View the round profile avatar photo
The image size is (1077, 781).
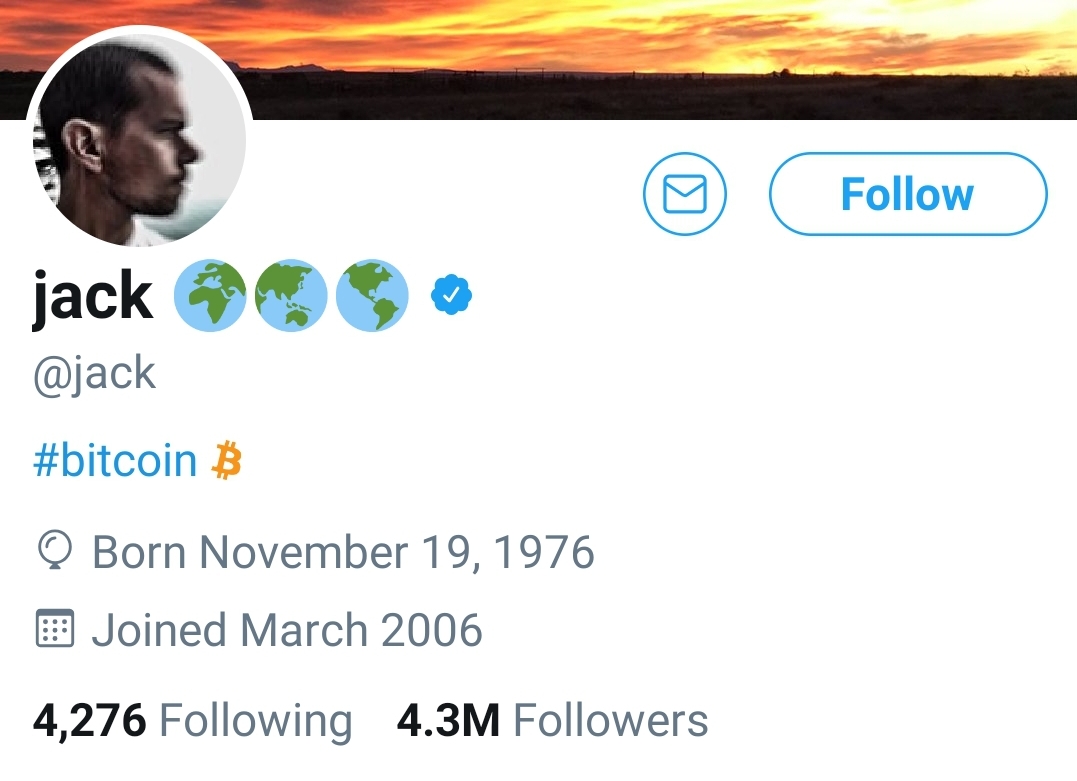tap(139, 138)
